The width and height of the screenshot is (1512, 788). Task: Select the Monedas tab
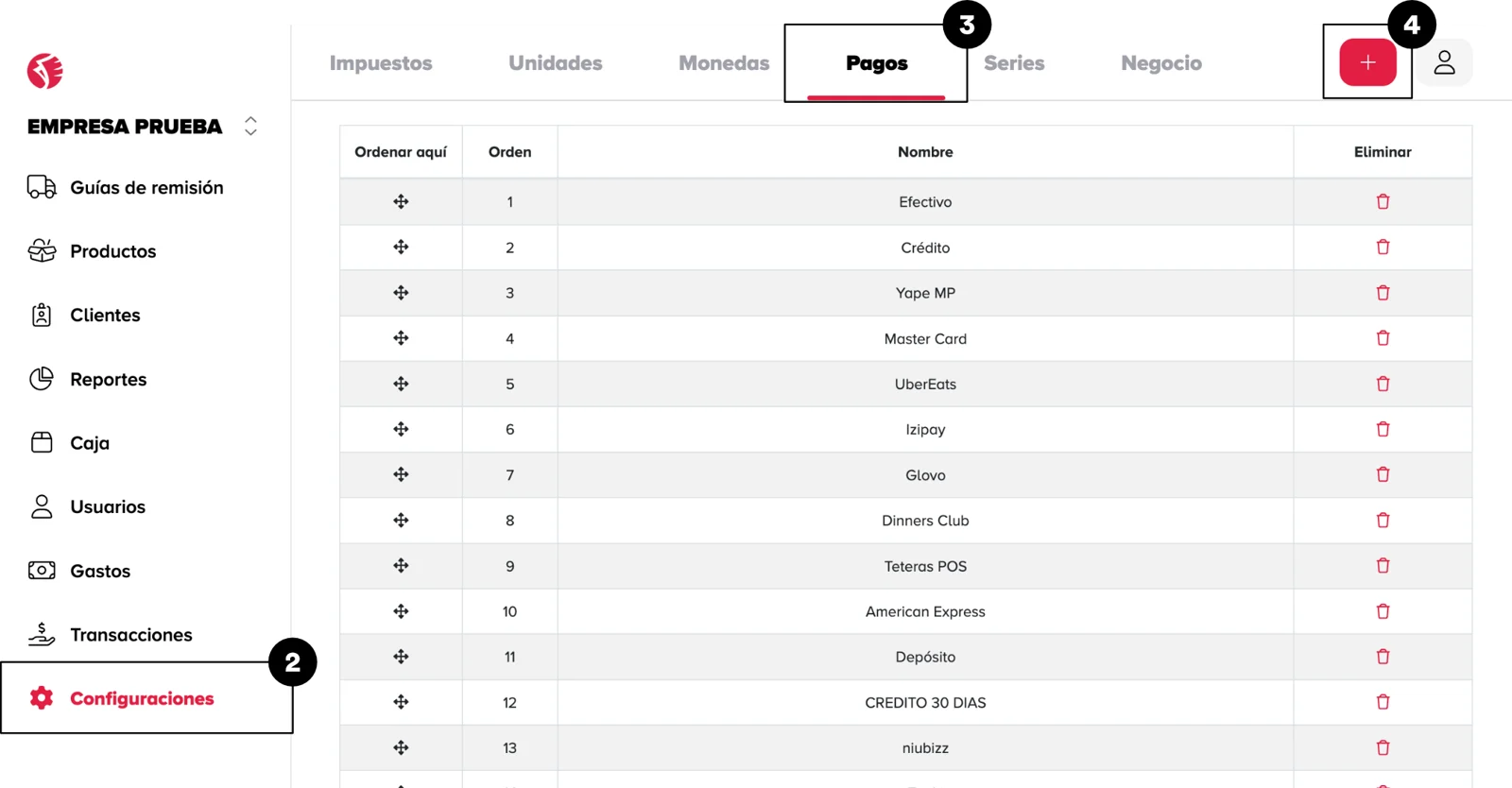pyautogui.click(x=724, y=63)
